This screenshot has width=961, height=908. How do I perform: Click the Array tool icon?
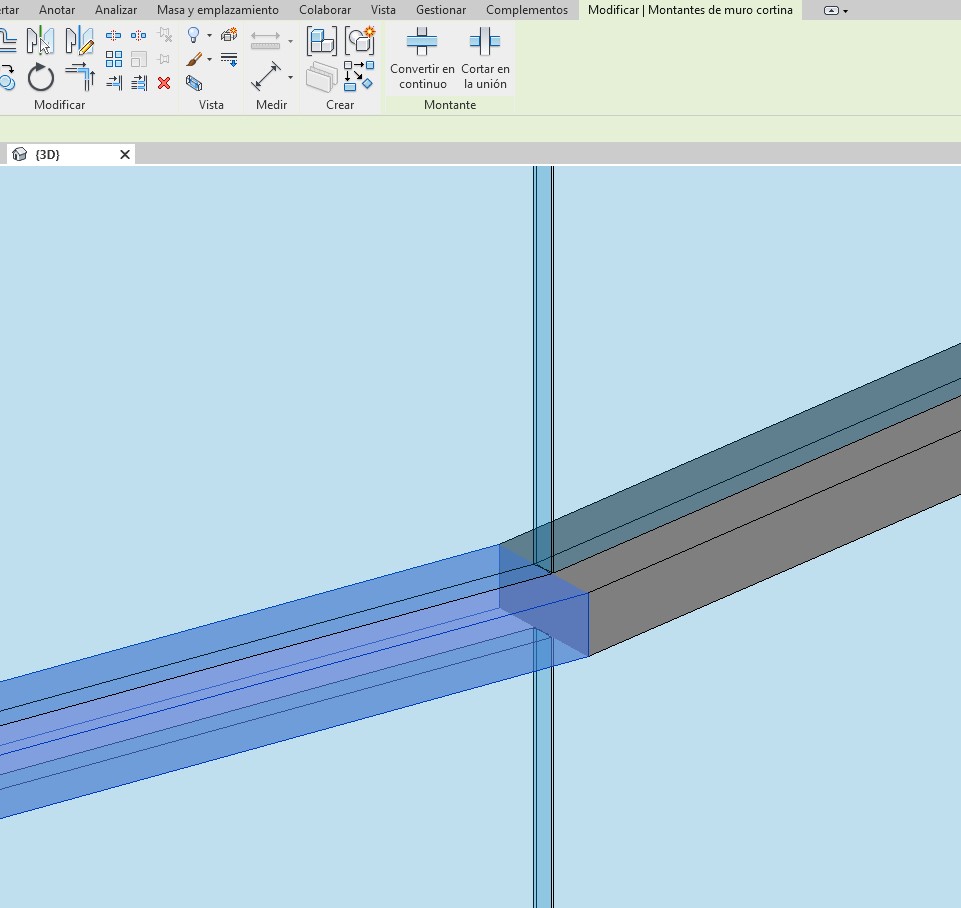(114, 60)
